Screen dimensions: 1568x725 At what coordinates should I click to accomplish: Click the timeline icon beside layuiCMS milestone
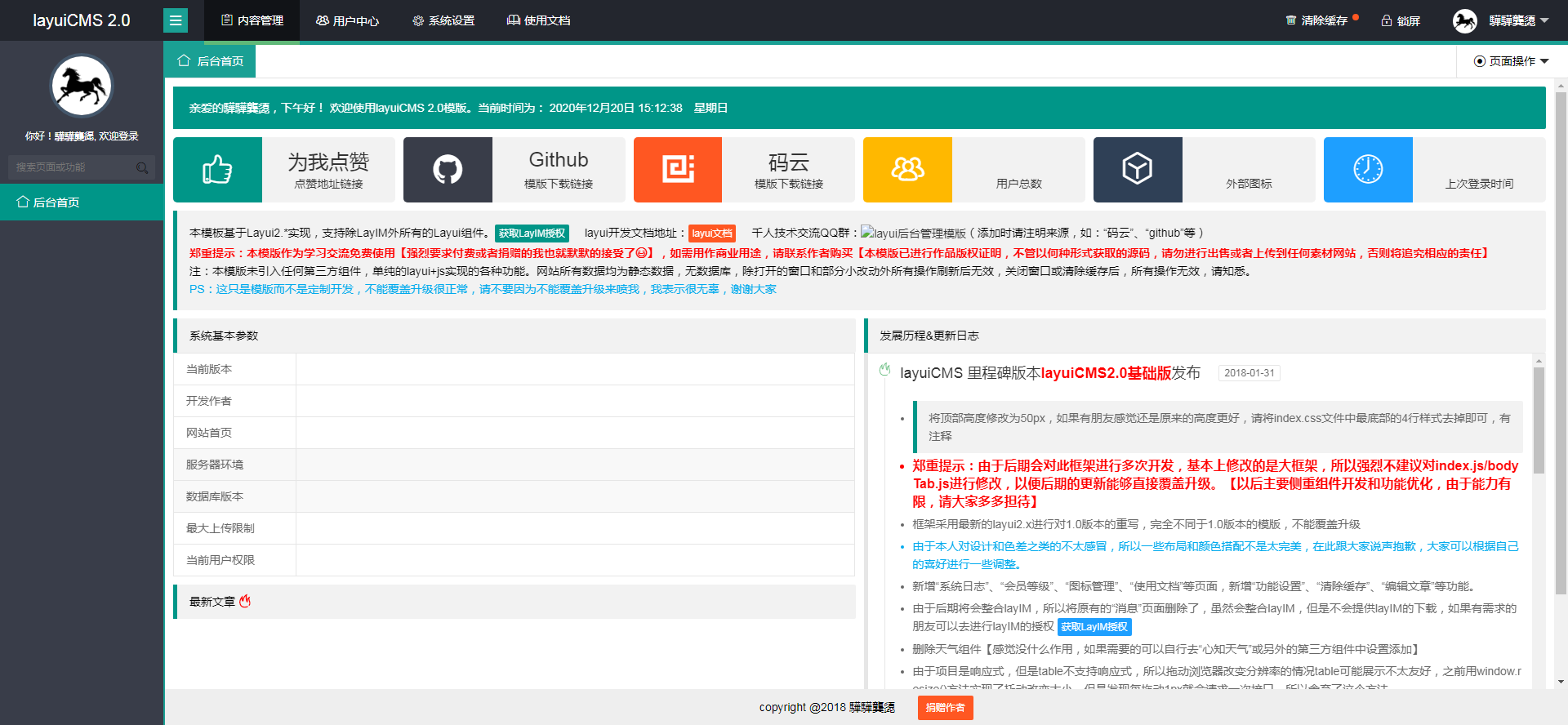884,370
